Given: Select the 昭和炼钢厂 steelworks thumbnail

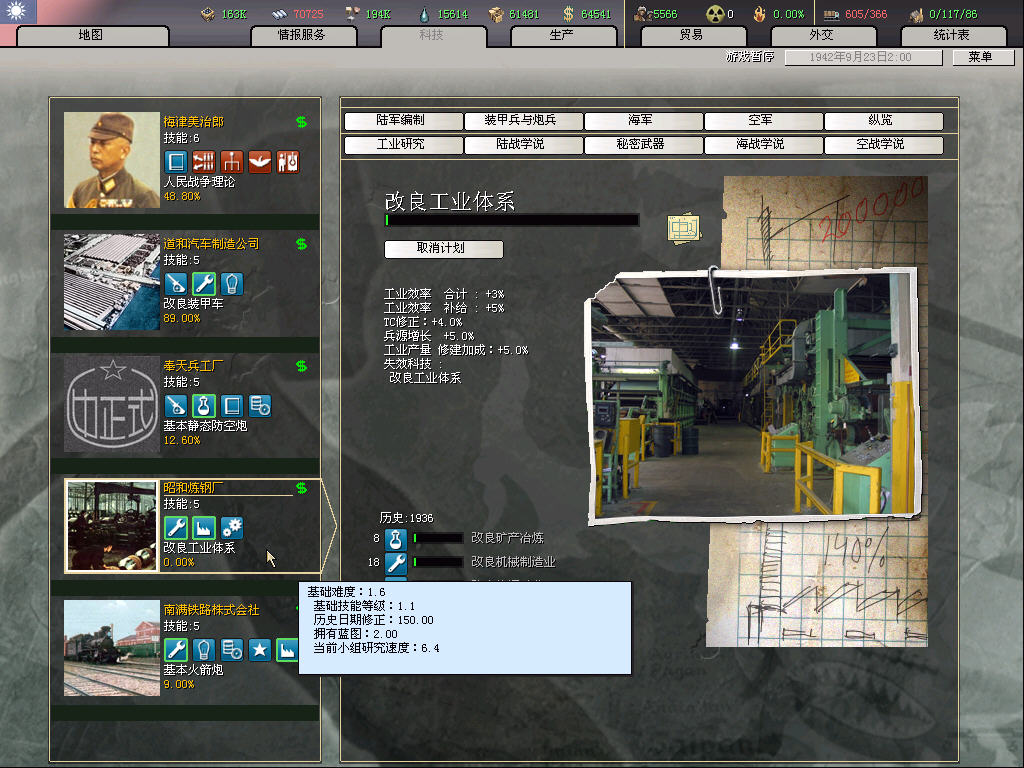Looking at the screenshot, I should coord(112,526).
